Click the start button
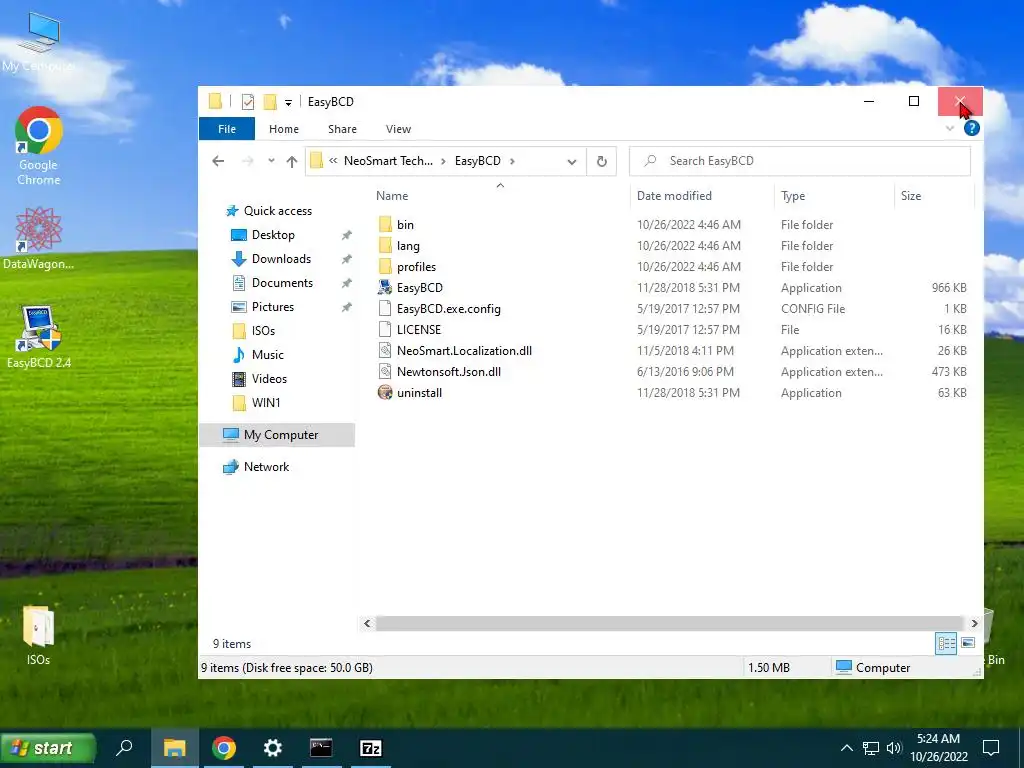This screenshot has width=1024, height=768. 48,748
